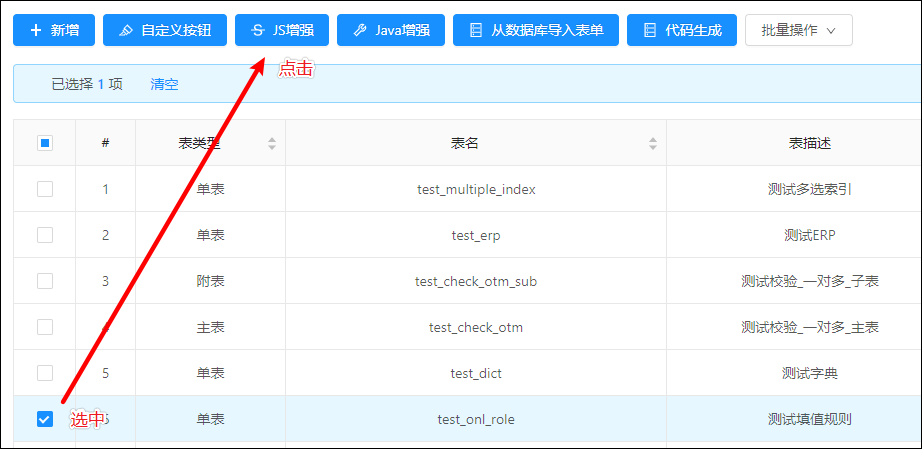
Task: Click the database icon on 从数据库导入表单
Action: pos(476,30)
